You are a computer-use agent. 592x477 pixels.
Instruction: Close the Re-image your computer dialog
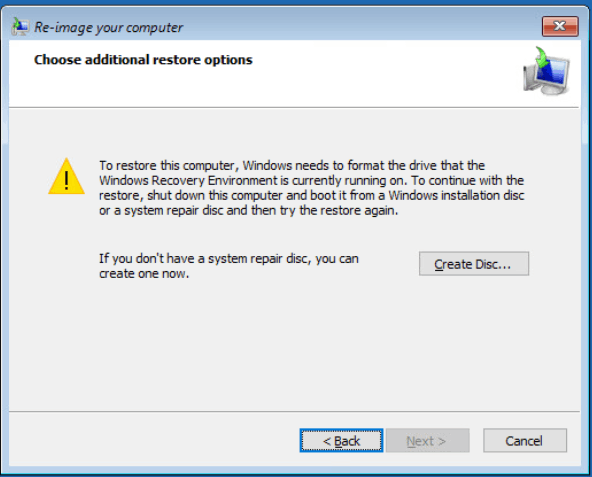point(560,26)
